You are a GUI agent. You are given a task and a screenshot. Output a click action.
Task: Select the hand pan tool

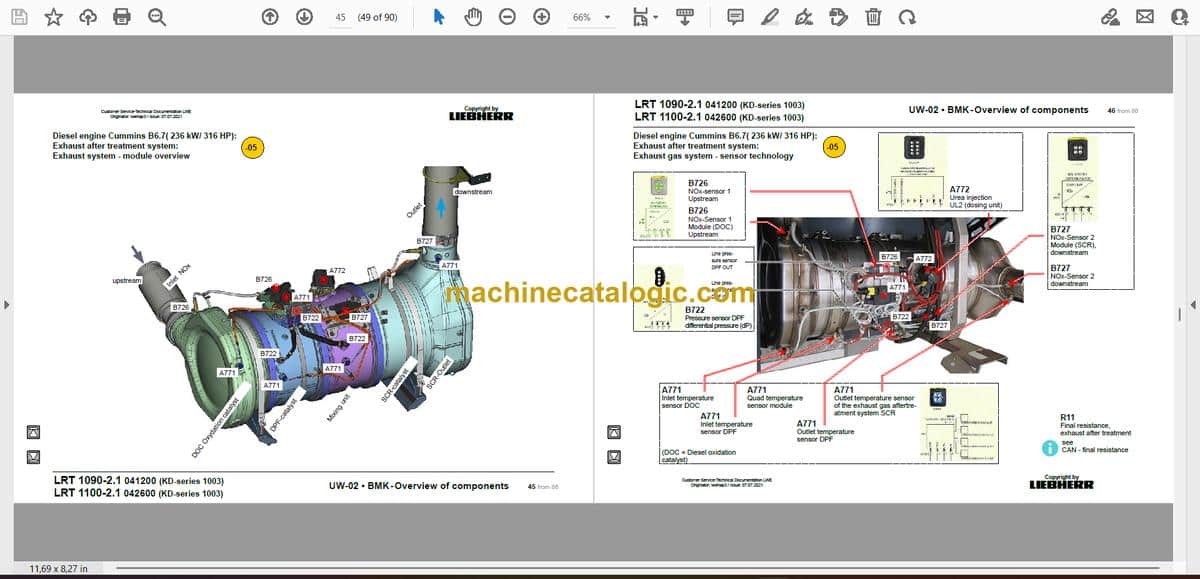473,17
